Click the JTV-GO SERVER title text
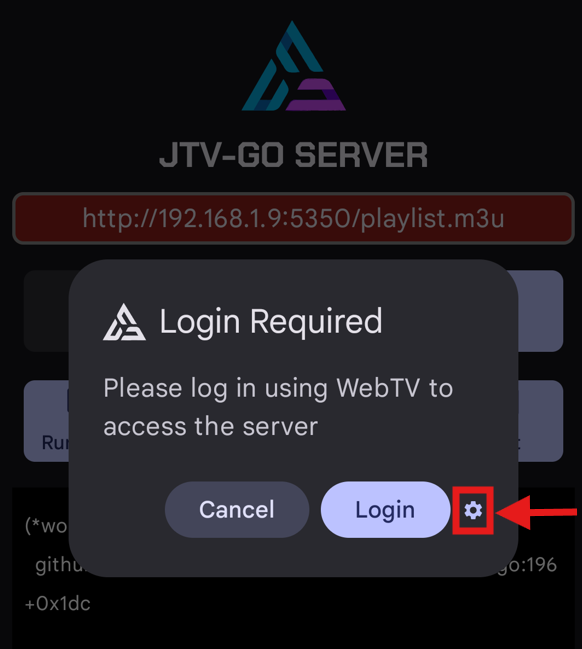The height and width of the screenshot is (649, 582). (293, 155)
